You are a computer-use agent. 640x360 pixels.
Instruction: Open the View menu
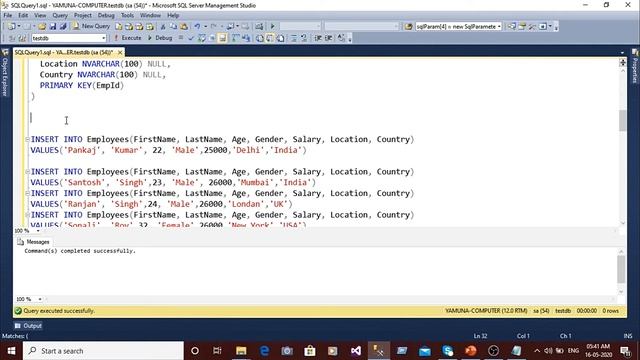pos(40,15)
